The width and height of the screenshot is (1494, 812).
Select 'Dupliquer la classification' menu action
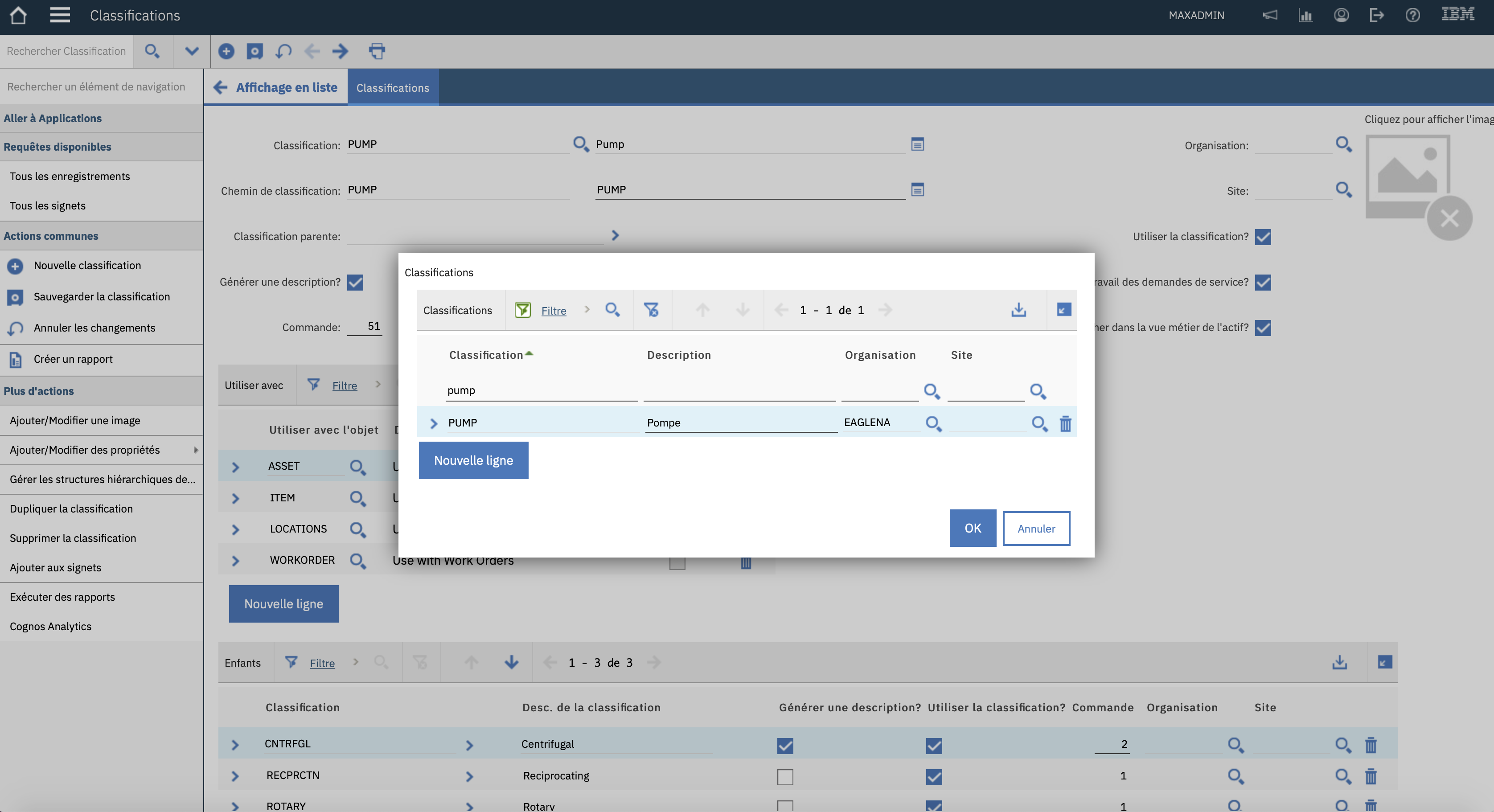pyautogui.click(x=71, y=509)
